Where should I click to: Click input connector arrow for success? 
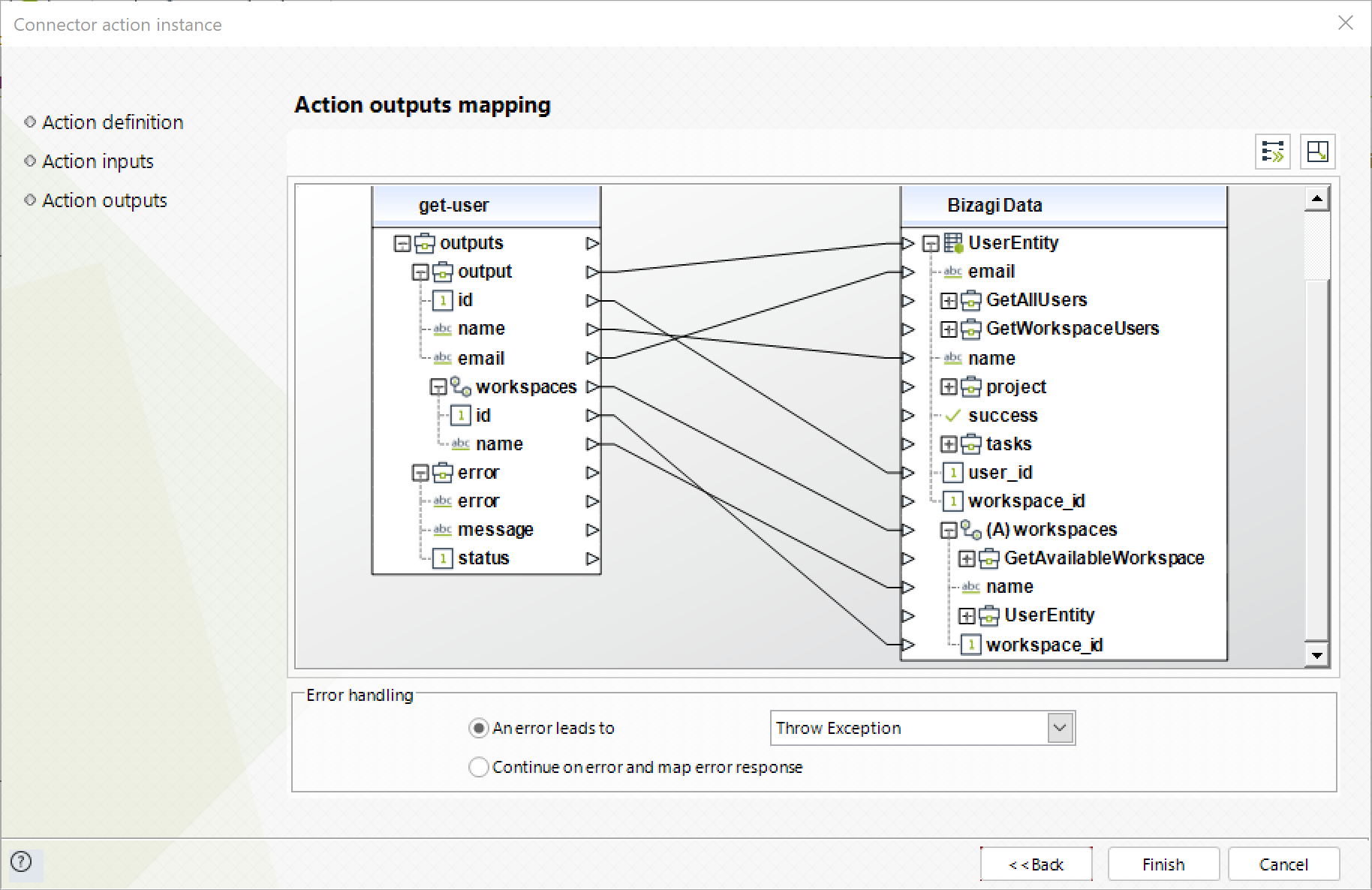point(908,416)
